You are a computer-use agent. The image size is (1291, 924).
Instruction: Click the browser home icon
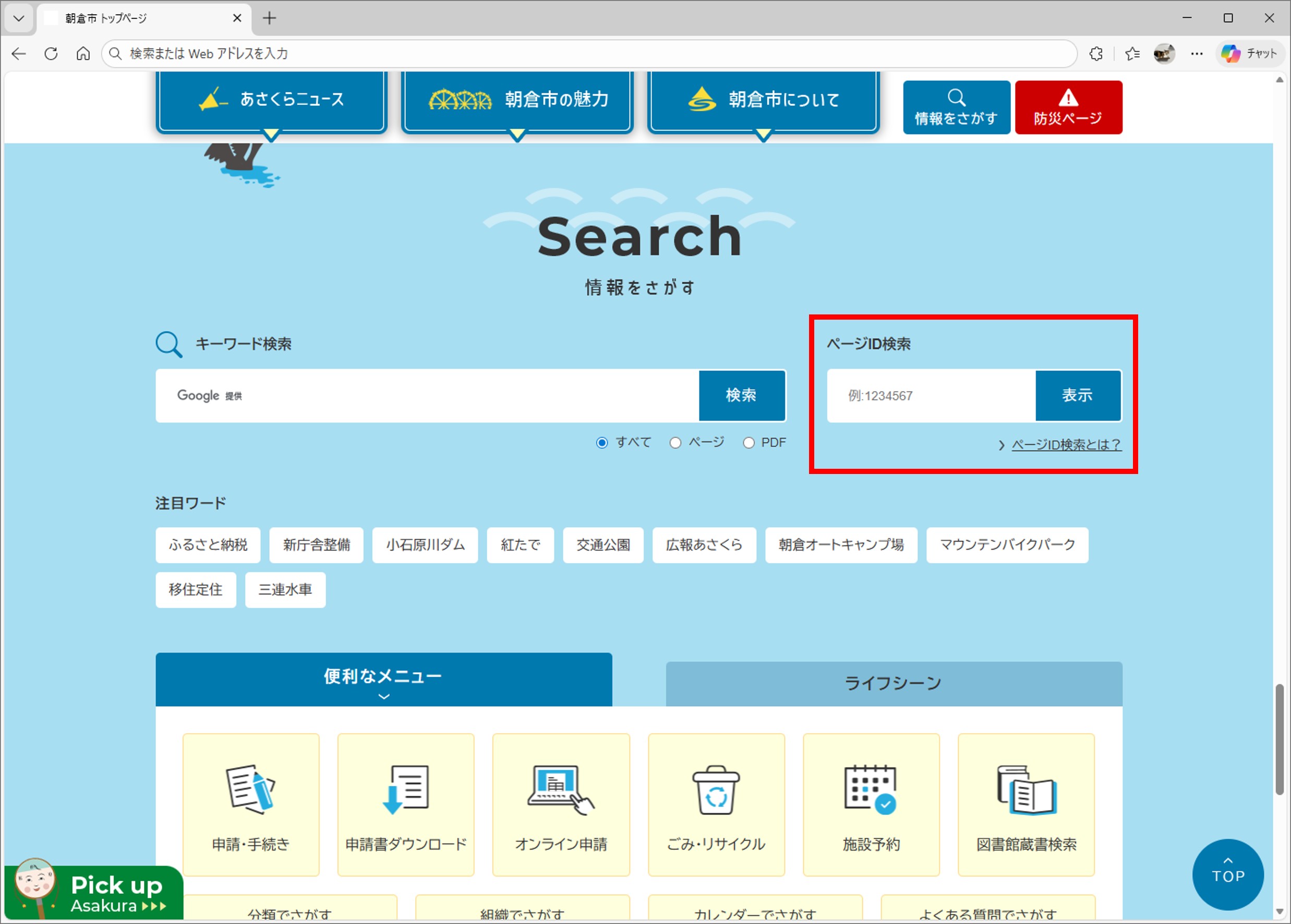(x=83, y=54)
